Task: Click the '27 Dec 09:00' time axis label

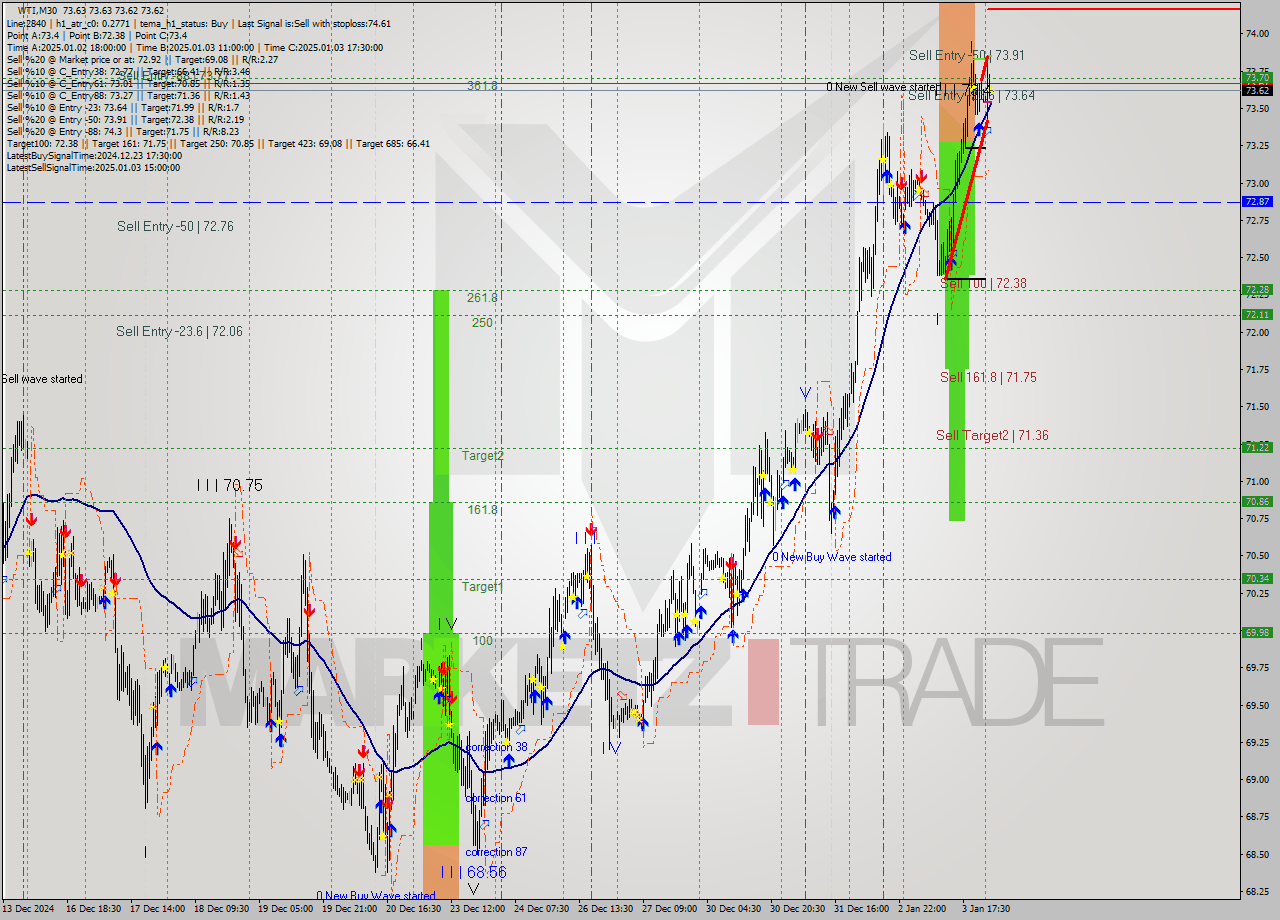Action: (x=671, y=909)
